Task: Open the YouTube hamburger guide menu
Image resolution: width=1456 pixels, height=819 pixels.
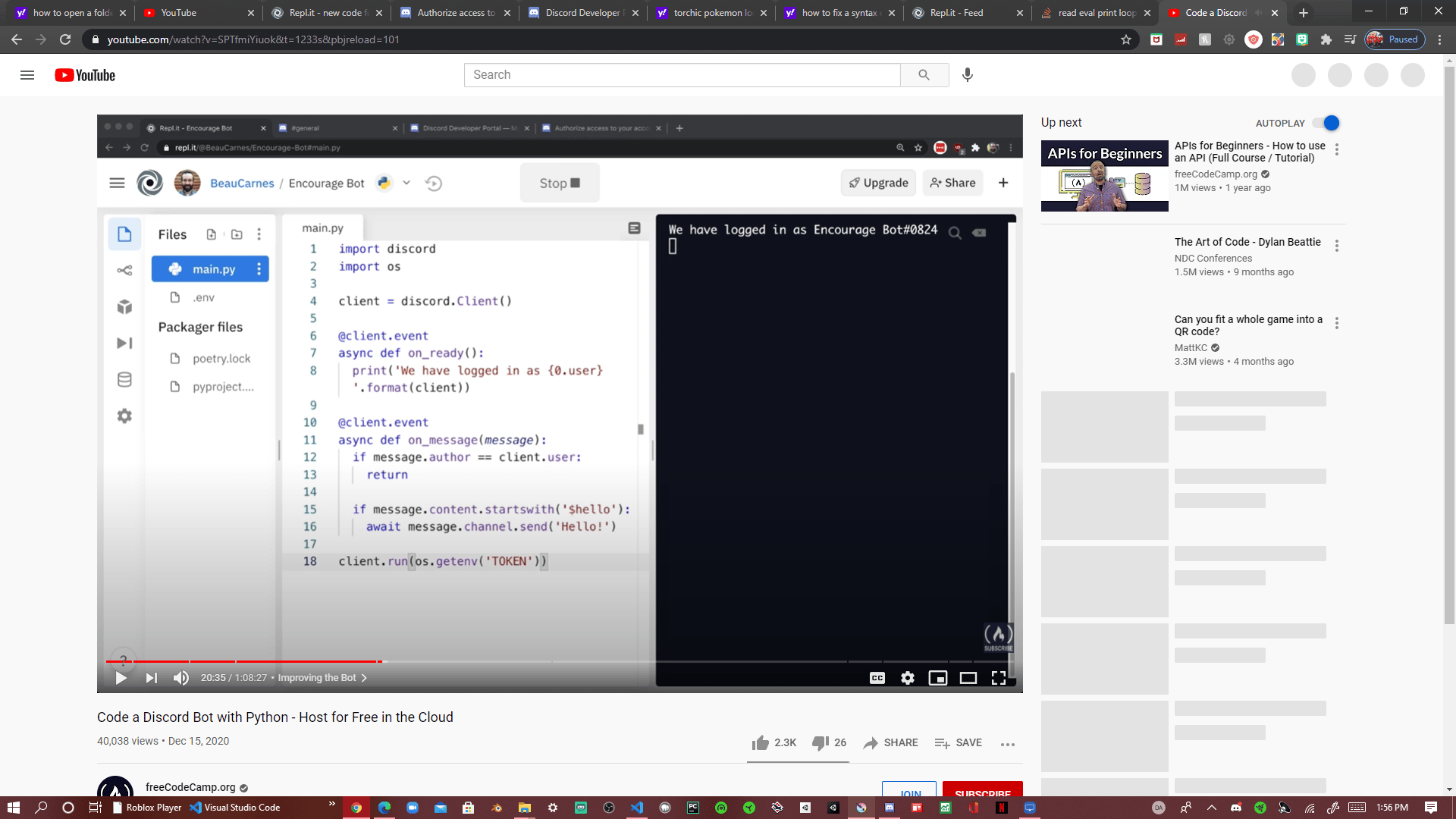Action: [27, 75]
